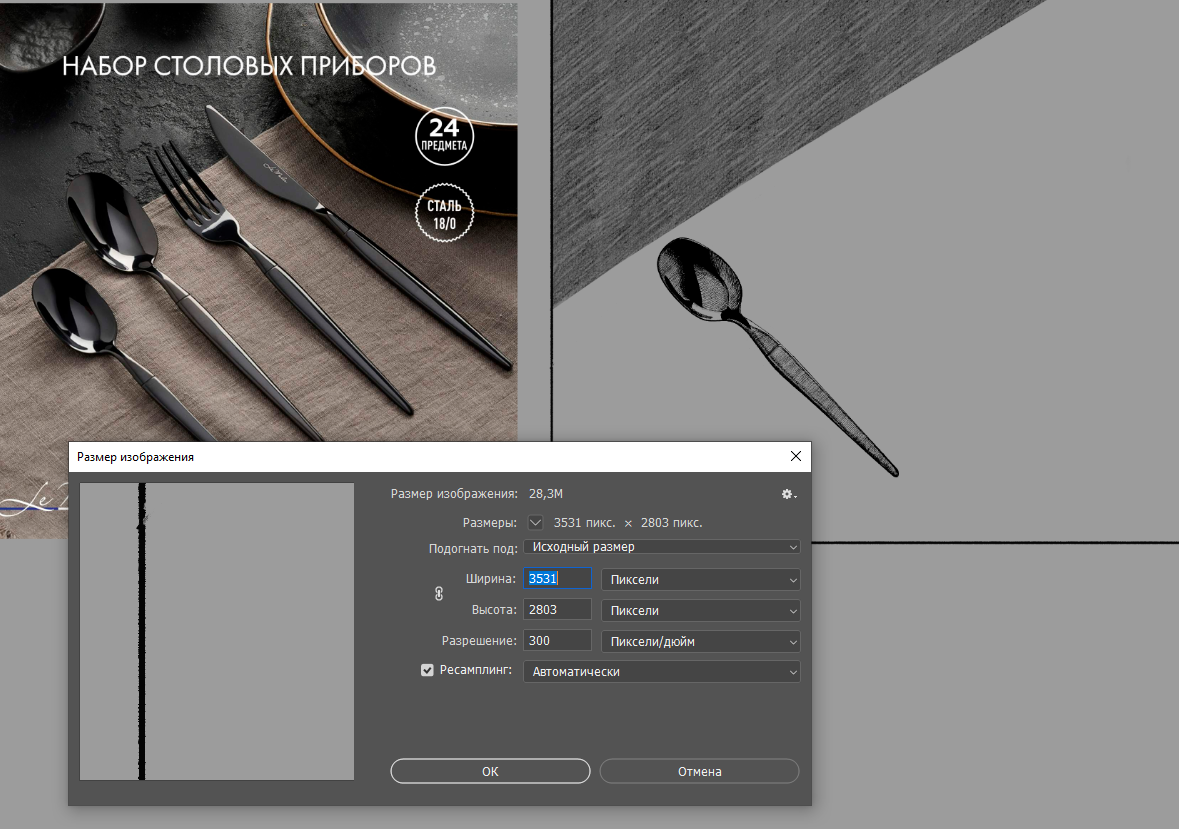This screenshot has width=1179, height=829.
Task: Click the Размер изображения dialog title
Action: (135, 457)
